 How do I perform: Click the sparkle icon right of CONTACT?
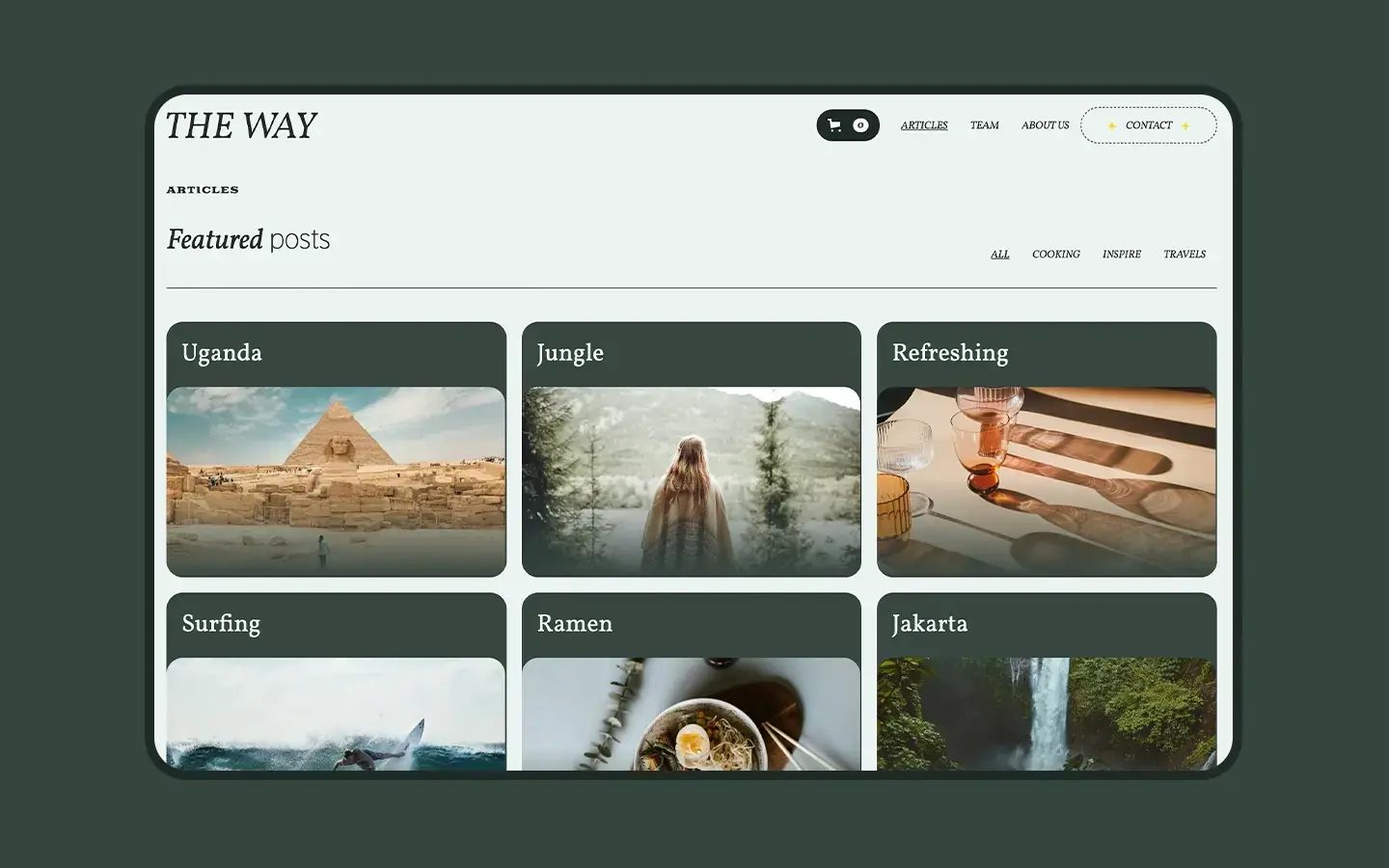click(1186, 125)
